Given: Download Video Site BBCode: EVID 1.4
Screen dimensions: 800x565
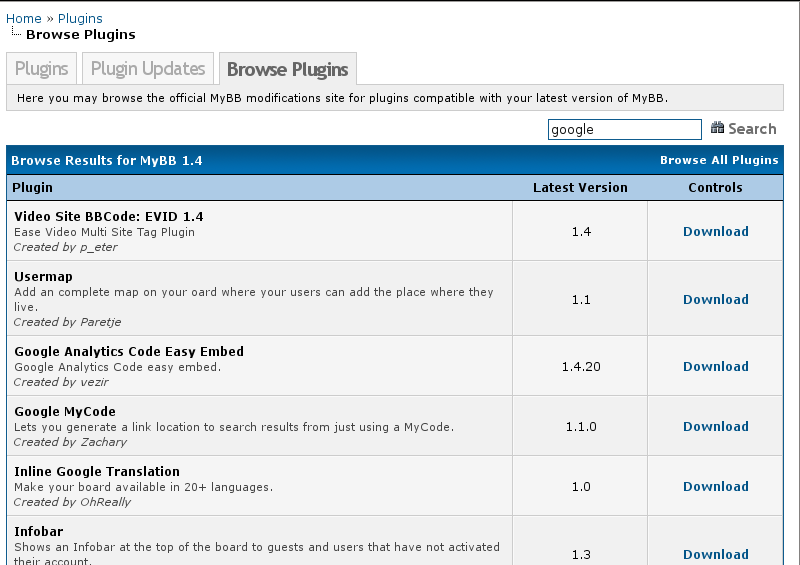Looking at the screenshot, I should pos(715,231).
